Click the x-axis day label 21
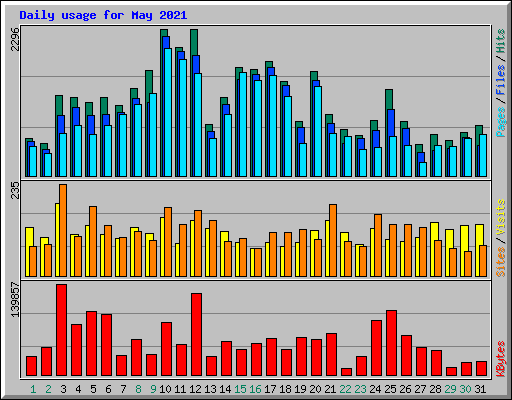This screenshot has width=512, height=400. coord(330,389)
